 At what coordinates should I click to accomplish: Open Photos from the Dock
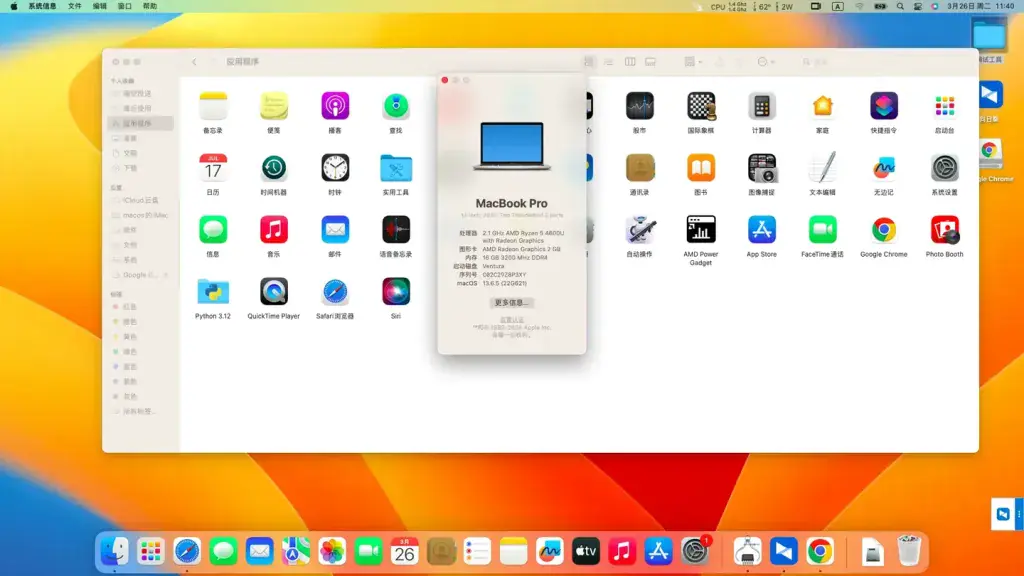332,551
